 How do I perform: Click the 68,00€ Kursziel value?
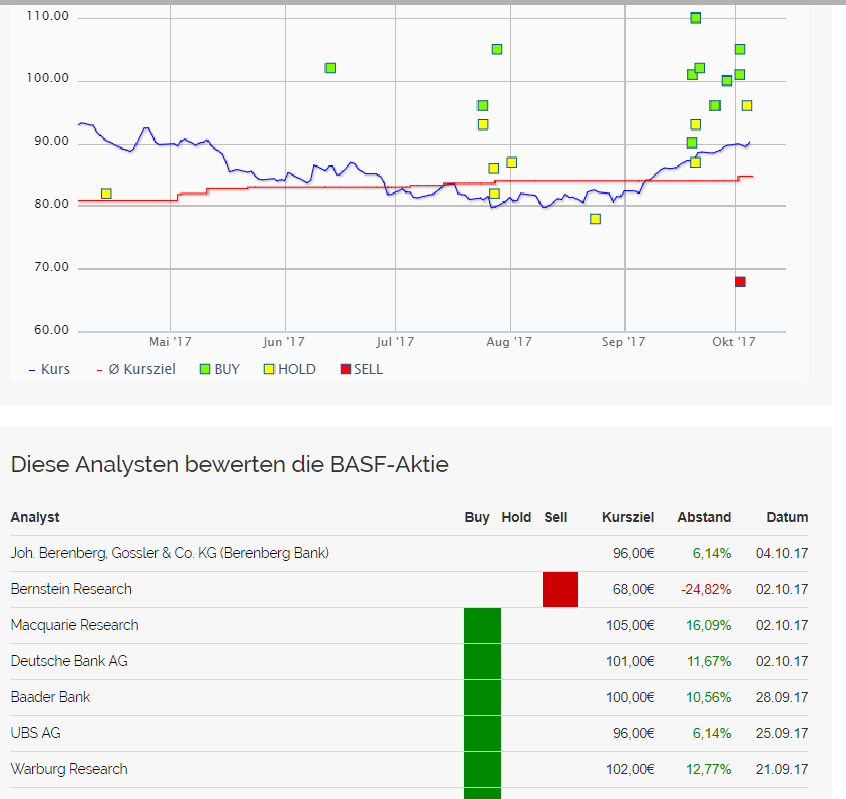point(633,589)
